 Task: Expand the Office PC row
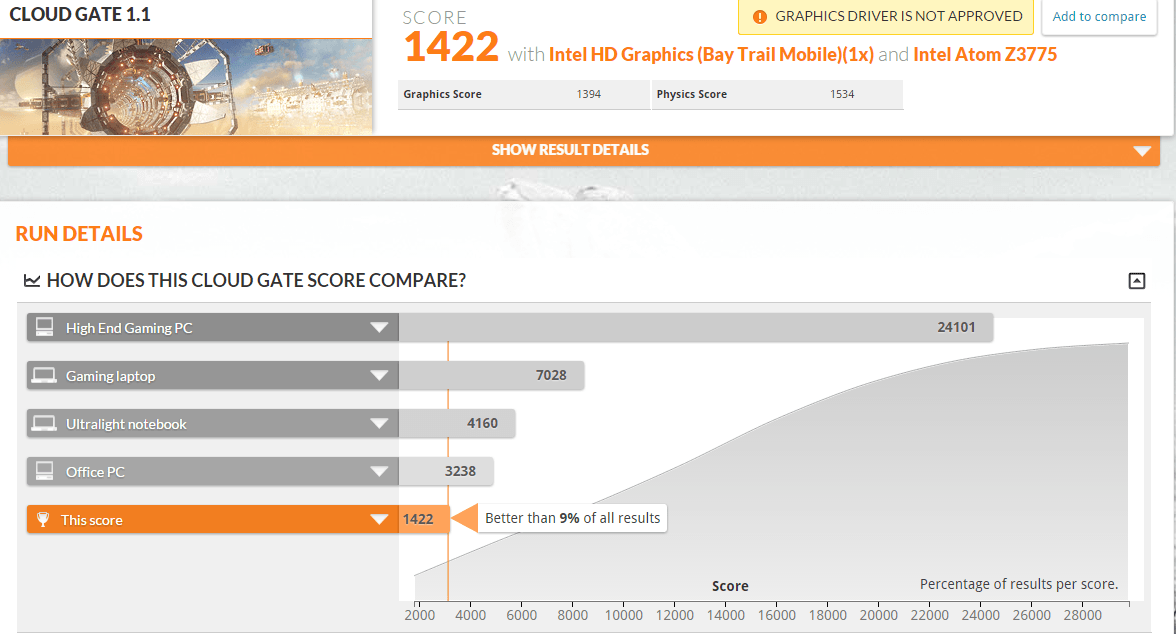380,471
